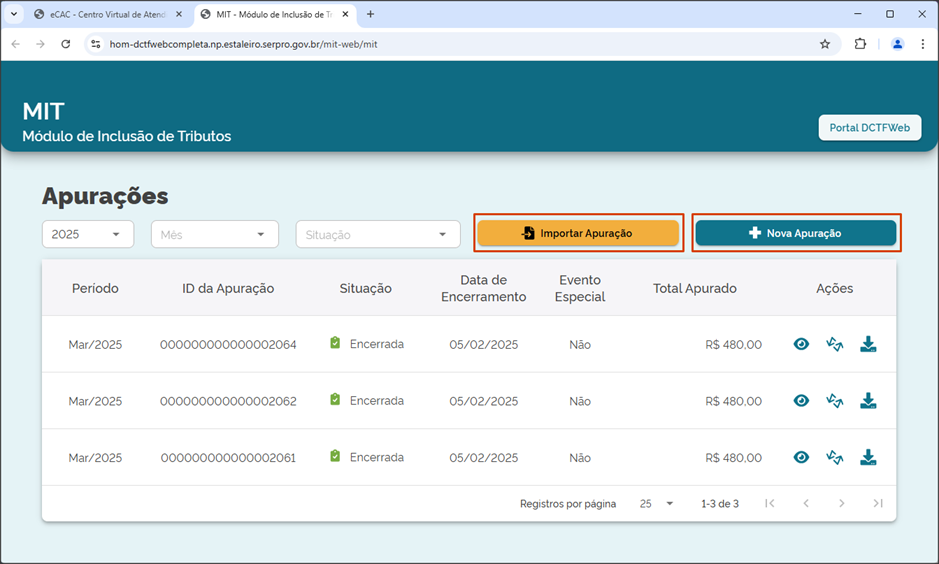This screenshot has width=939, height=564.
Task: Click the Situação column header
Action: [365, 289]
